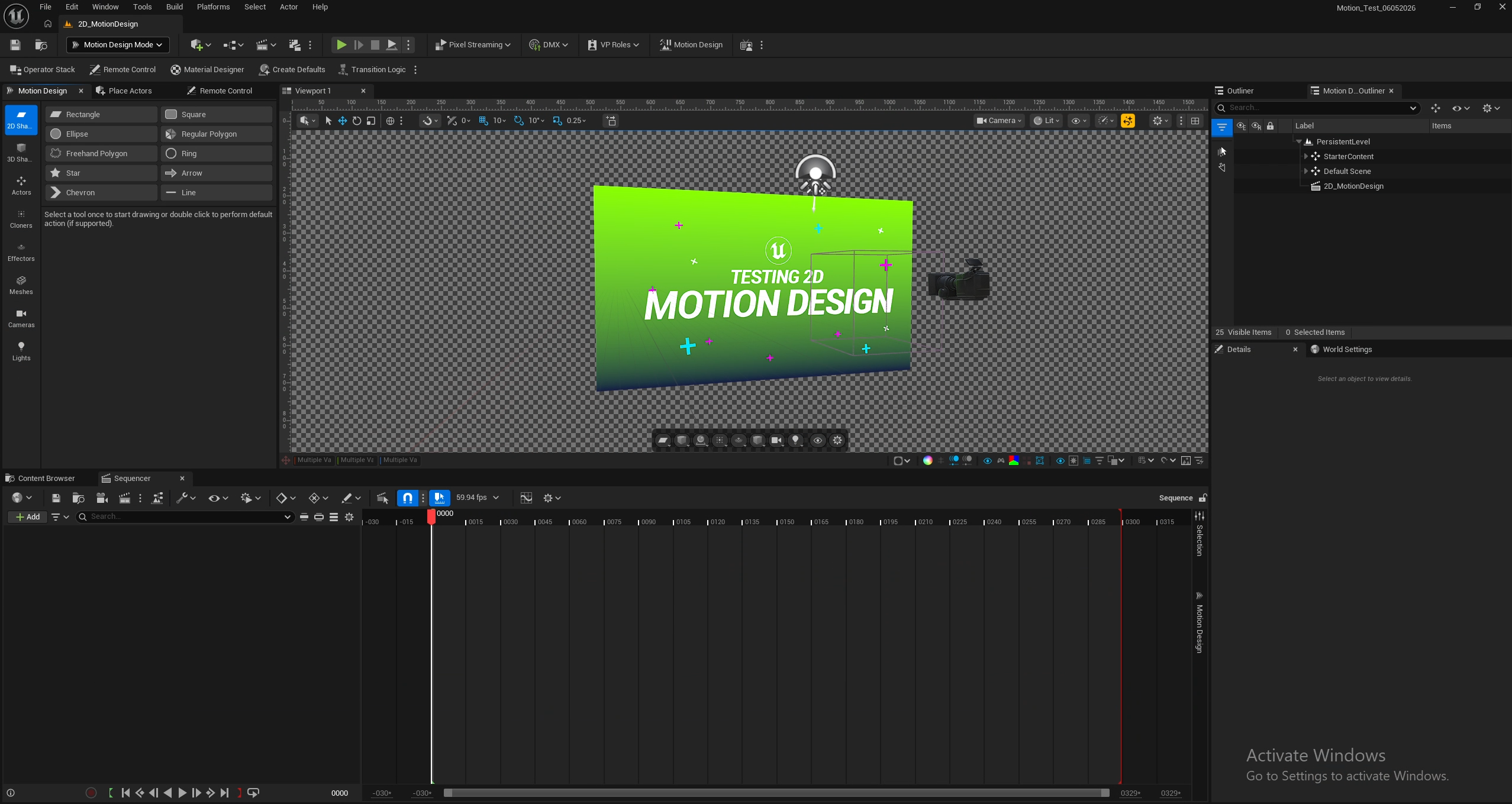Toggle Outliner visibility eye column header
This screenshot has width=1512, height=804.
[1241, 126]
